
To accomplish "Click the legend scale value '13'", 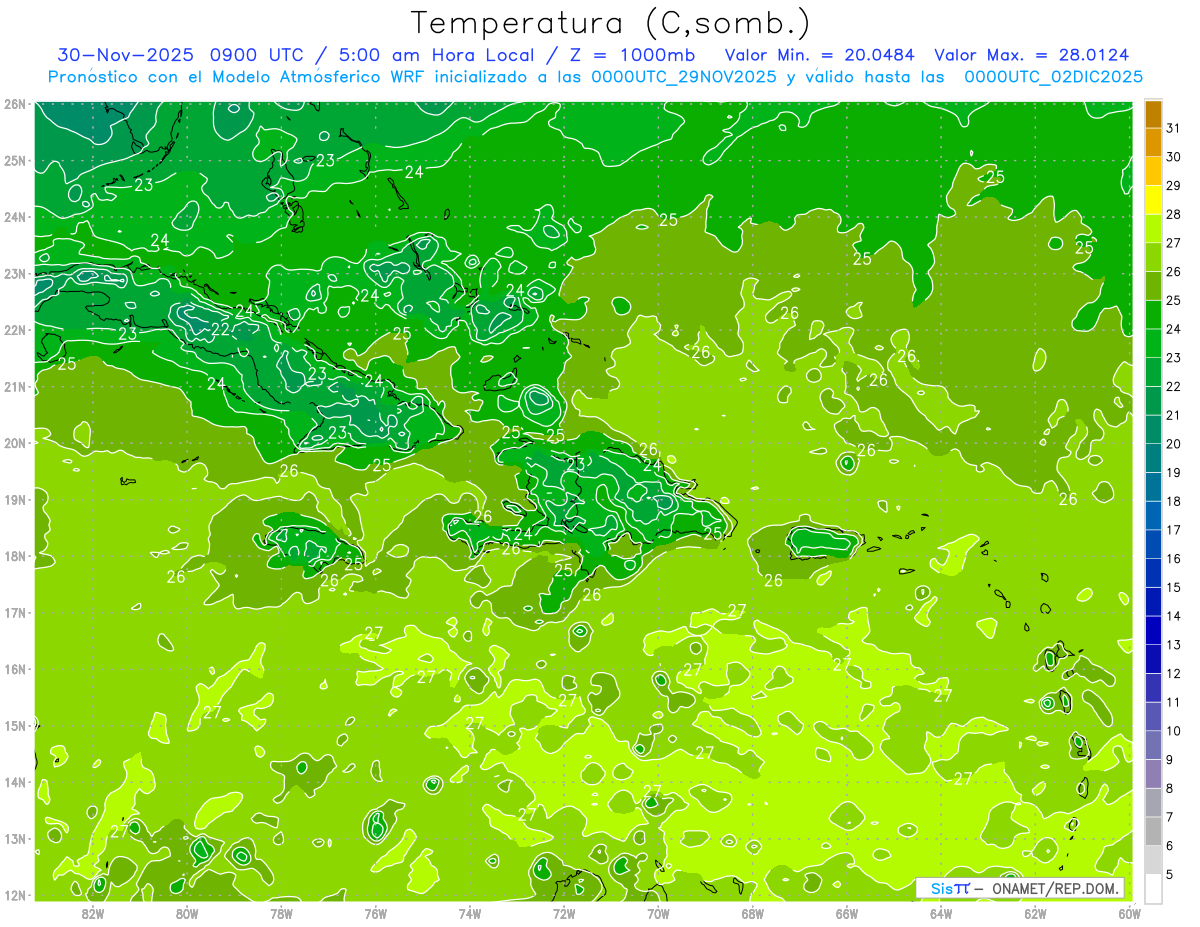I will (x=1173, y=644).
